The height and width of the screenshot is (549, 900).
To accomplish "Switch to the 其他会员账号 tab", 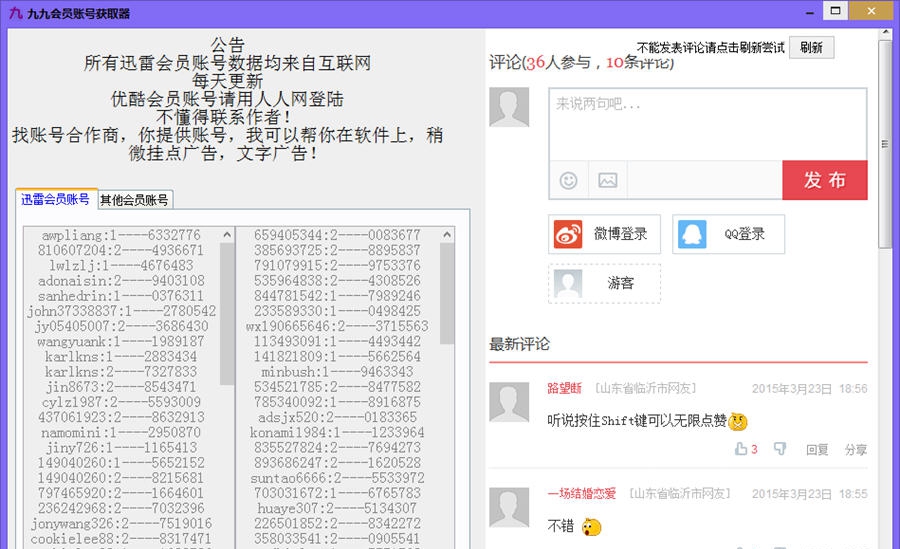I will [x=134, y=200].
